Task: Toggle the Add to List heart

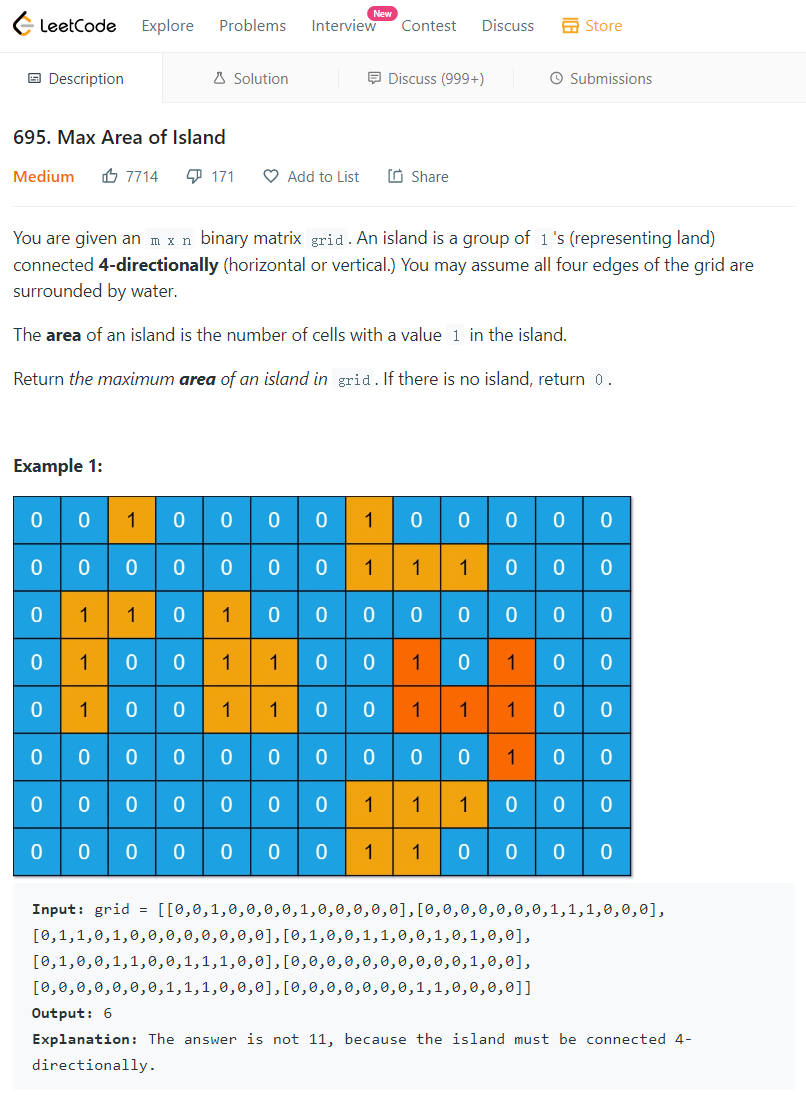Action: click(x=271, y=176)
